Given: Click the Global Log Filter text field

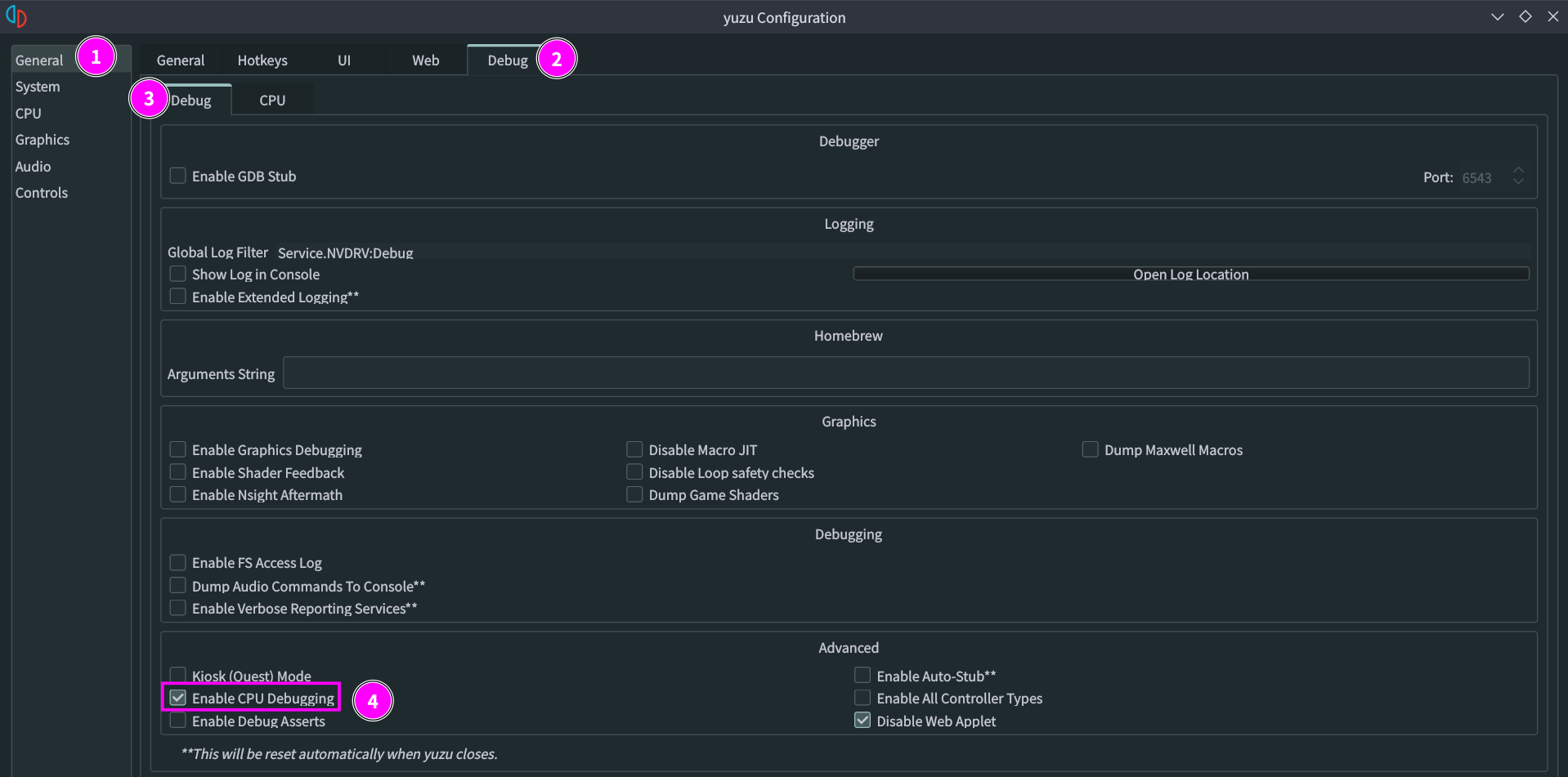Looking at the screenshot, I should [899, 252].
